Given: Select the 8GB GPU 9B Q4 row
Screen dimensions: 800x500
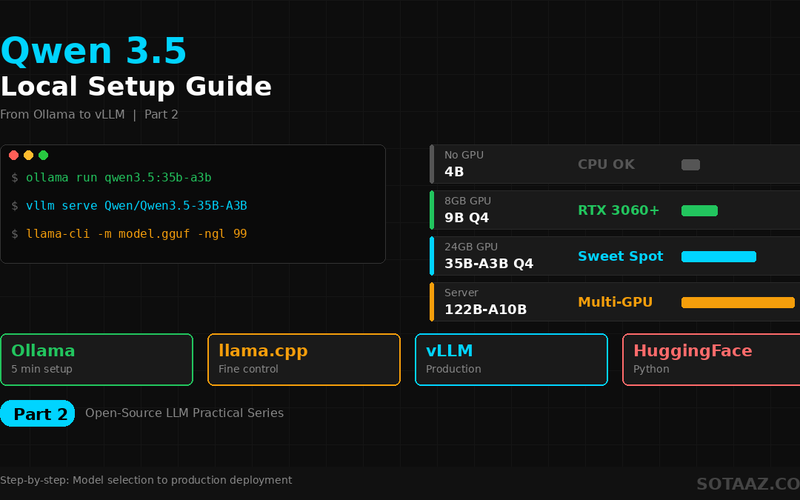Looking at the screenshot, I should tap(615, 210).
